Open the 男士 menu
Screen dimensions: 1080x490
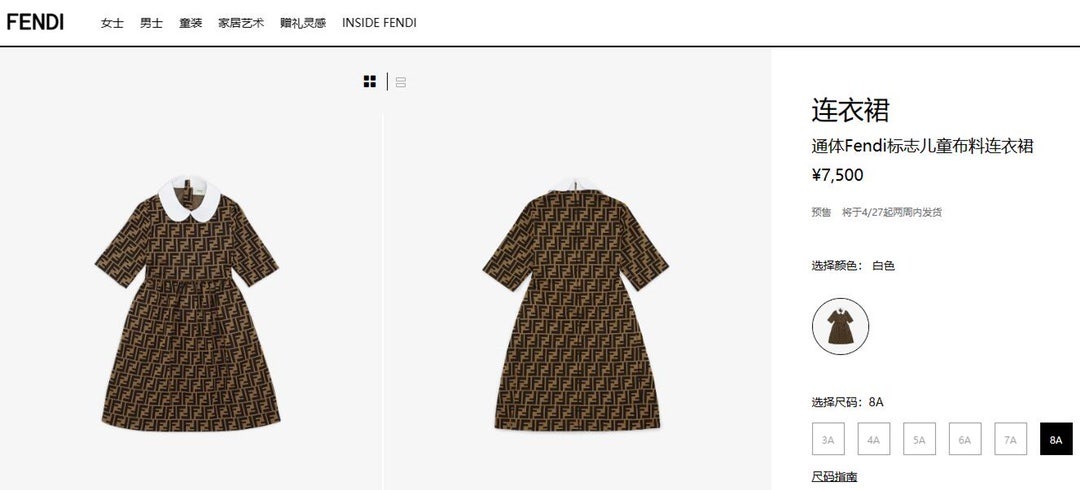152,23
